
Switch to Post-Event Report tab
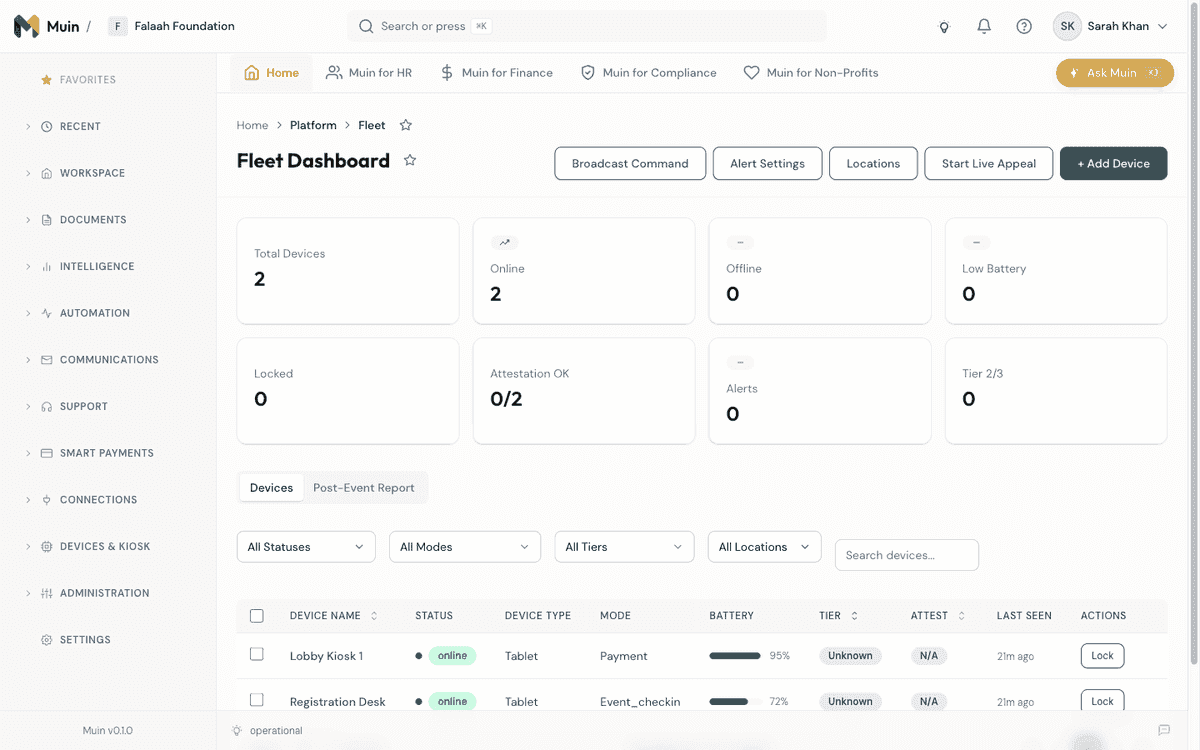pyautogui.click(x=364, y=488)
